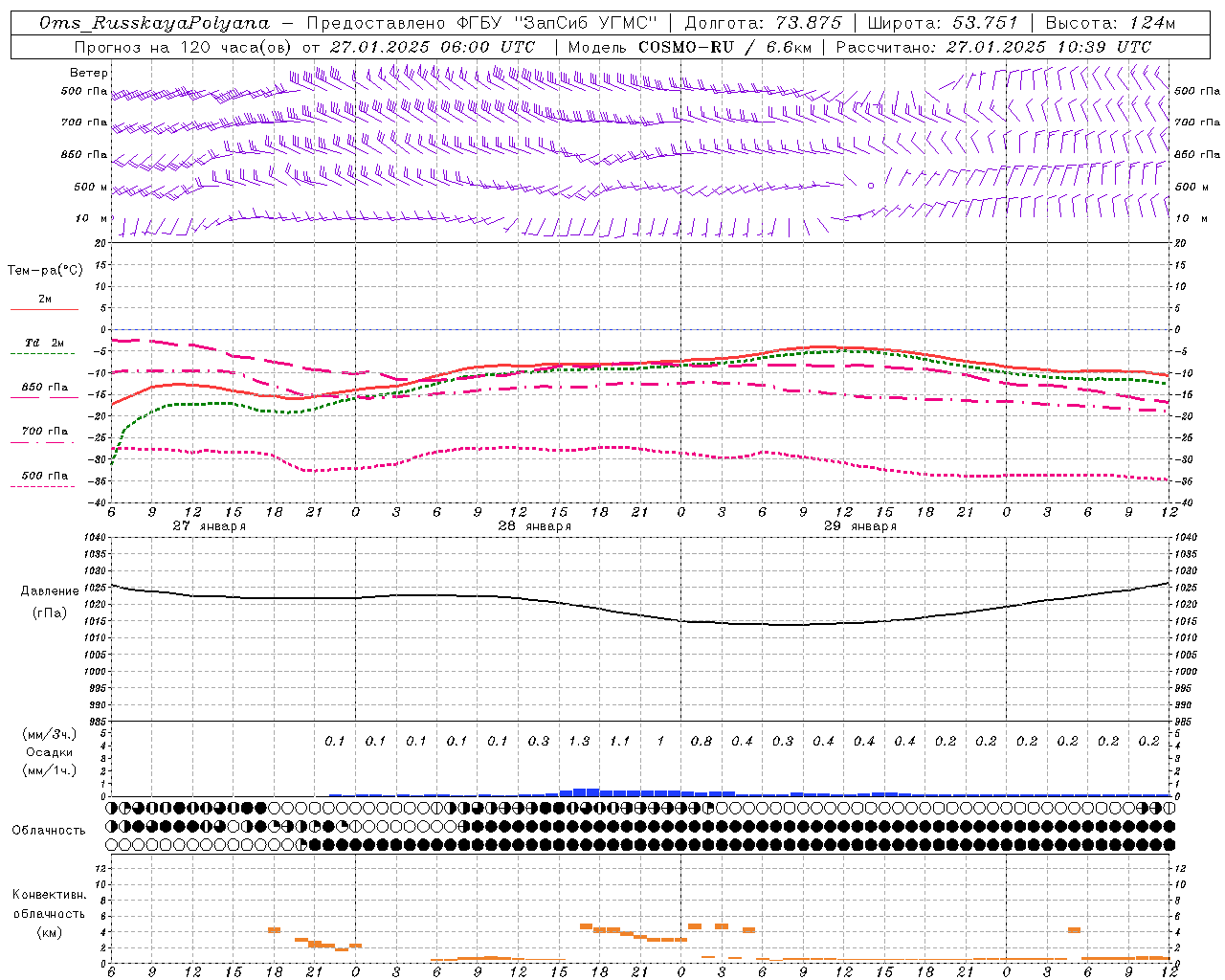Click the Осадки panel label

50,752
